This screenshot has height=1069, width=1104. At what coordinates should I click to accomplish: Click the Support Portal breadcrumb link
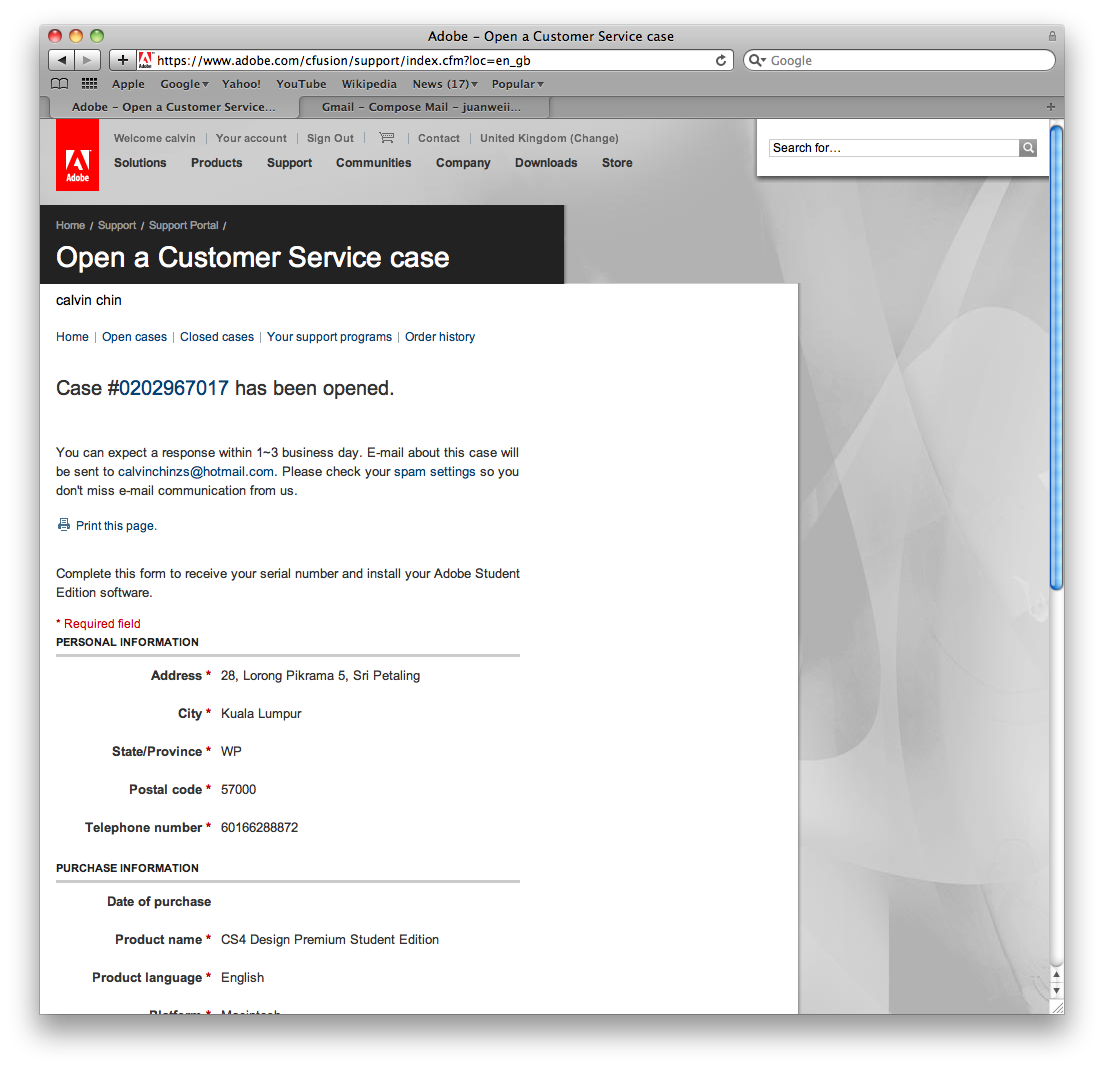[184, 225]
